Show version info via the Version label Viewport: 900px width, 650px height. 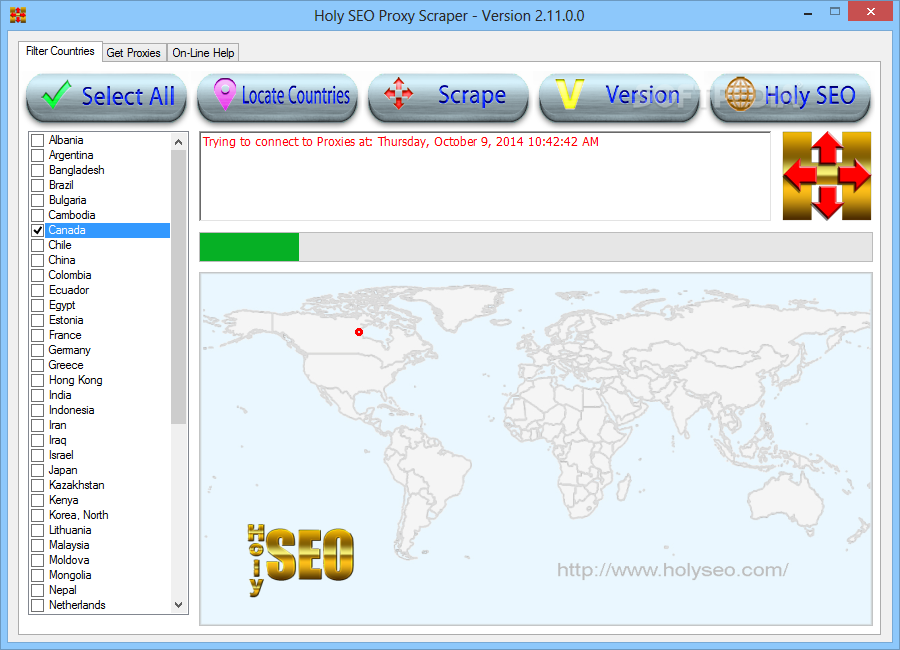(x=642, y=95)
